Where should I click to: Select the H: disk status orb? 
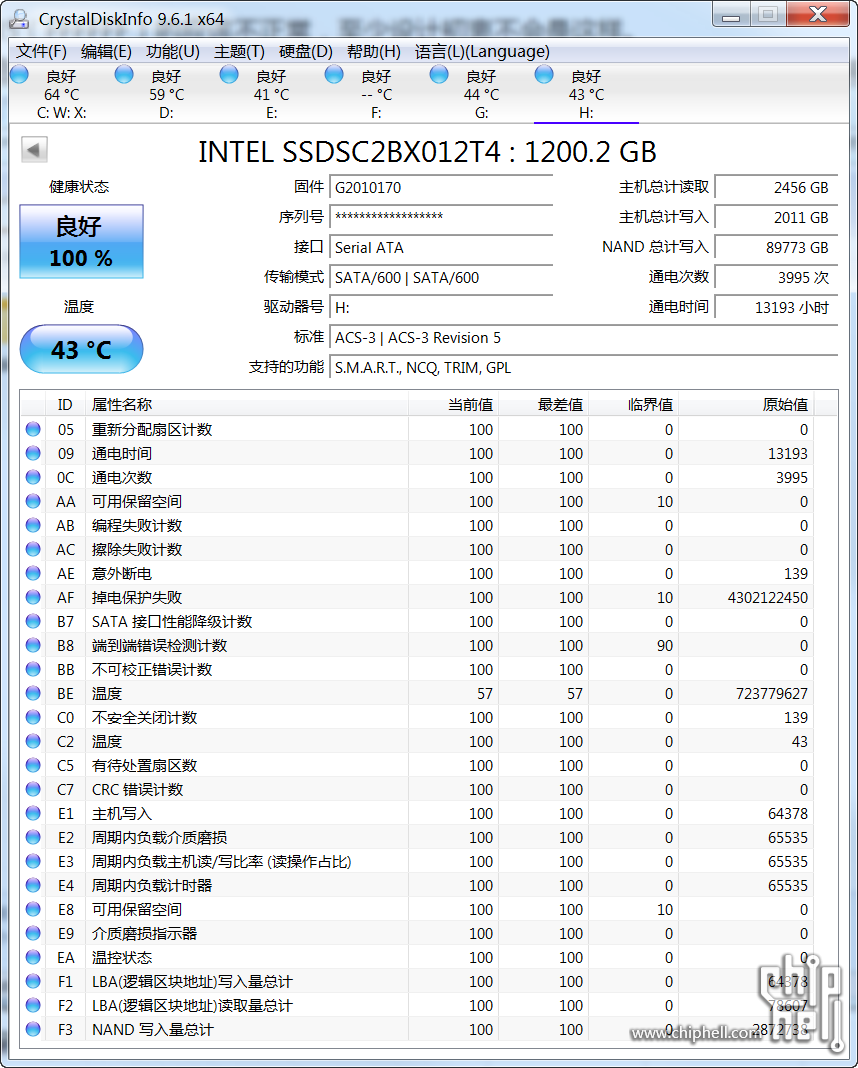pos(544,74)
